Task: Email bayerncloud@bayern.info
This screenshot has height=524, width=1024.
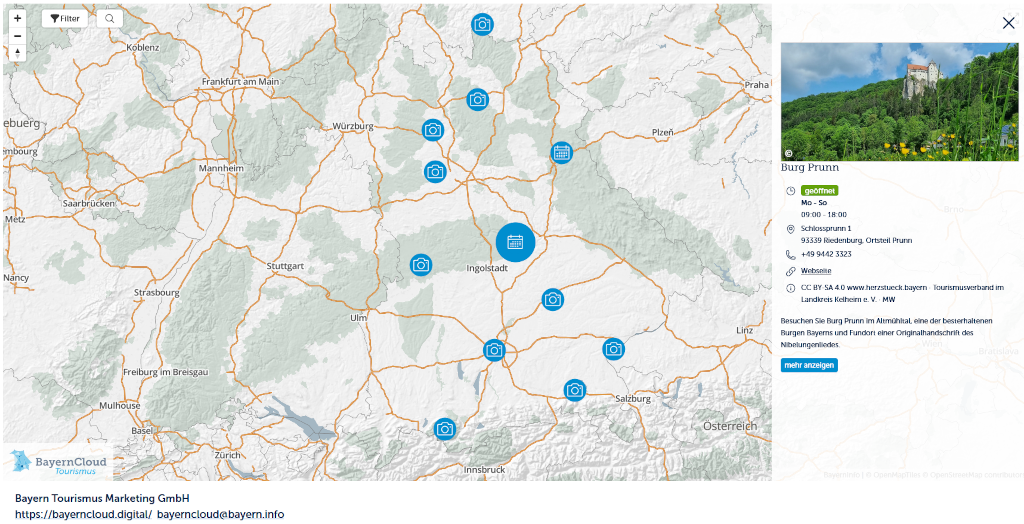Action: point(220,514)
